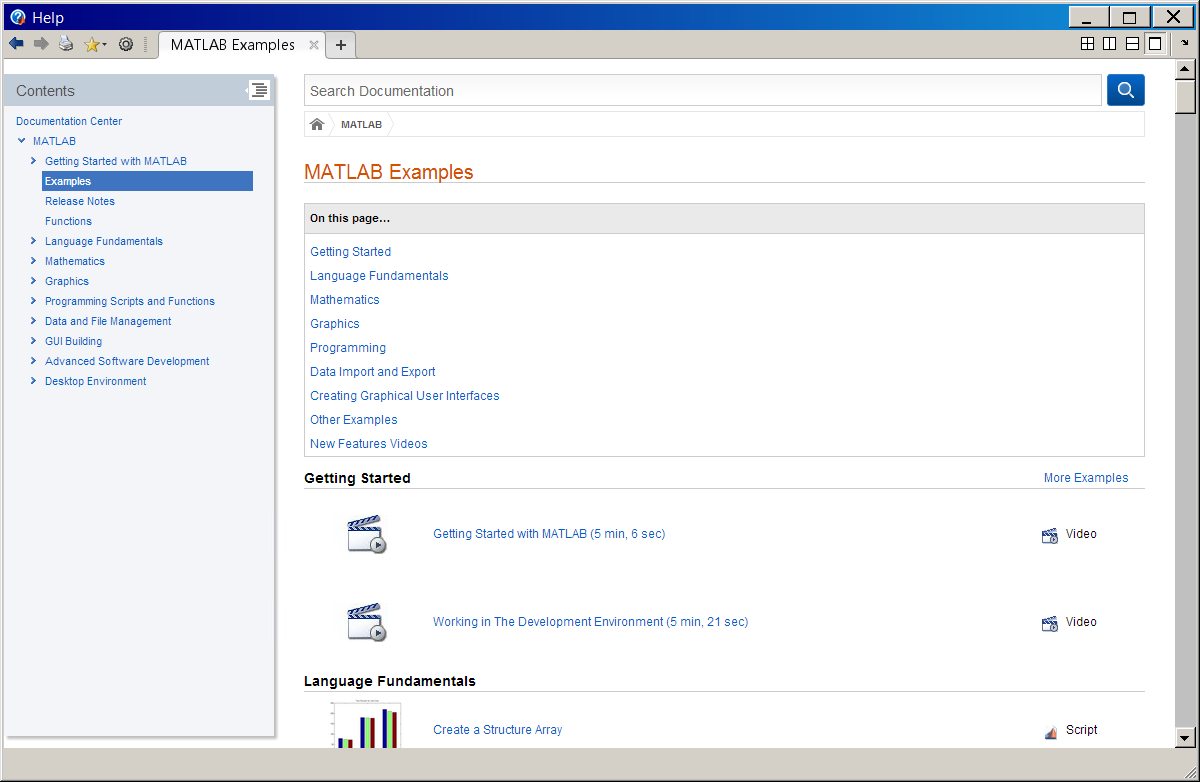Click the scrollbar down arrow

coord(1185,738)
